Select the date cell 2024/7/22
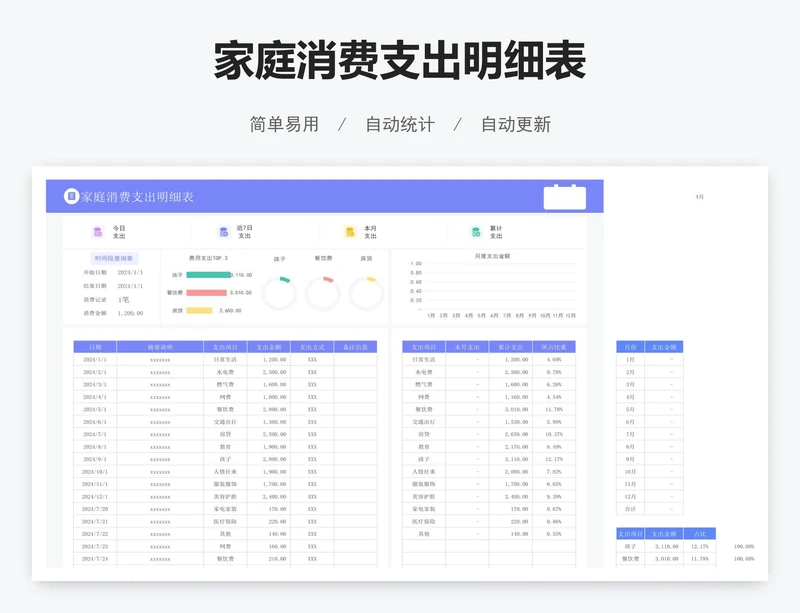The height and width of the screenshot is (613, 800). pyautogui.click(x=95, y=534)
